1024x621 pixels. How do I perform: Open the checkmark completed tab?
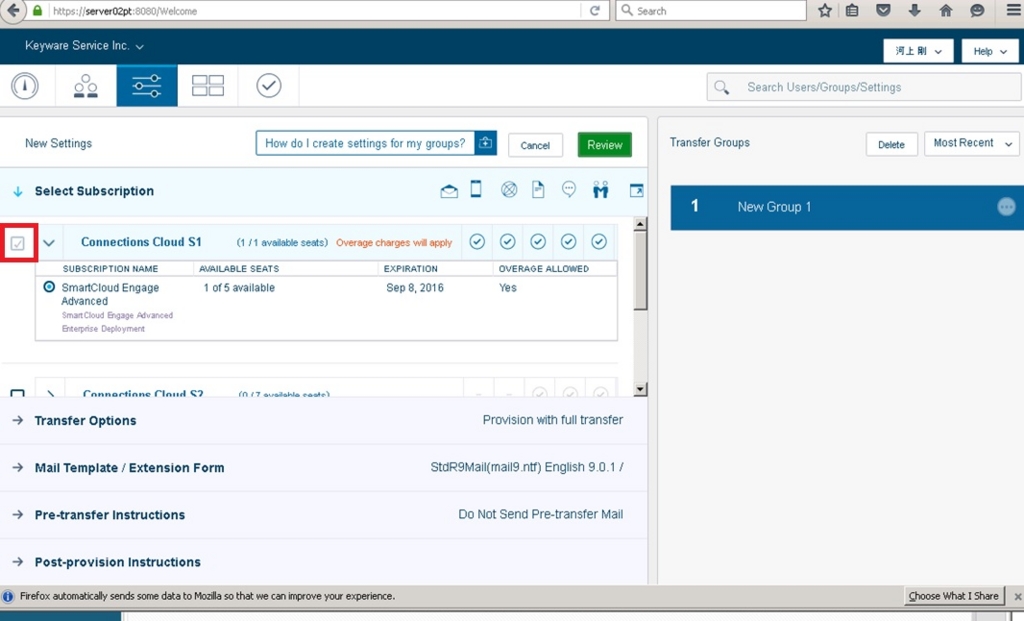(268, 86)
